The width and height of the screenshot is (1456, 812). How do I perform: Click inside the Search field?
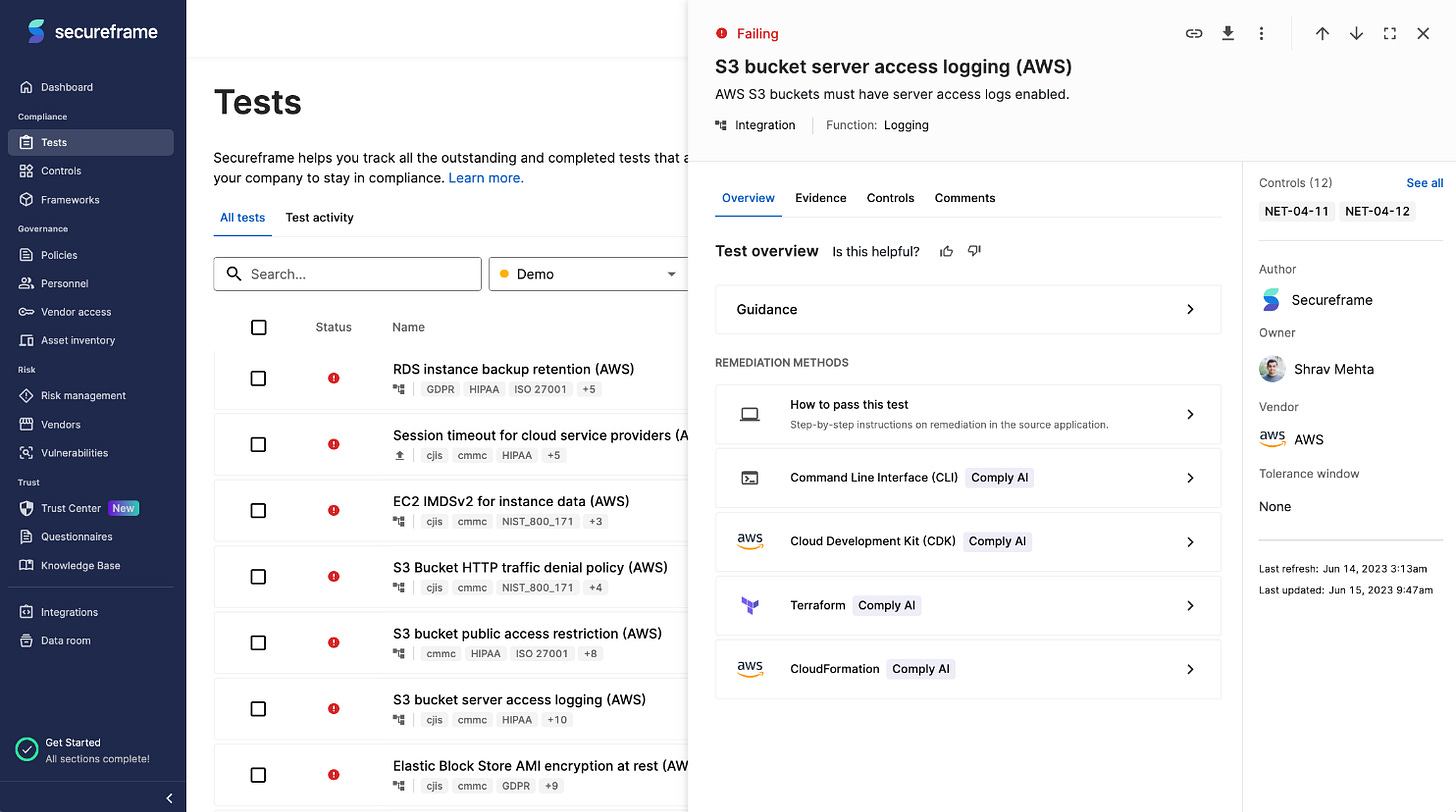click(347, 274)
